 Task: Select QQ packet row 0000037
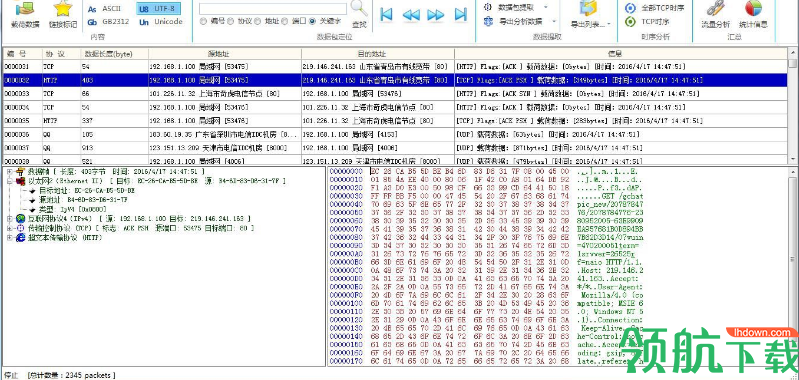tap(395, 148)
